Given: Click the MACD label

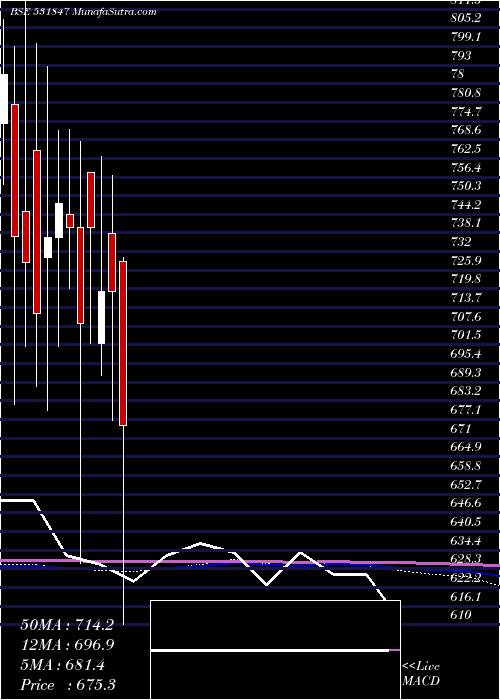Looking at the screenshot, I should (x=421, y=681).
